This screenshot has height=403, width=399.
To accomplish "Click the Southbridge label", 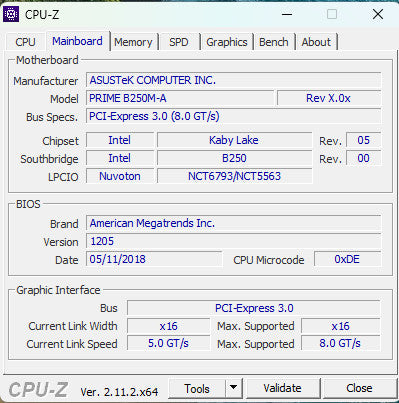I will tap(49, 159).
